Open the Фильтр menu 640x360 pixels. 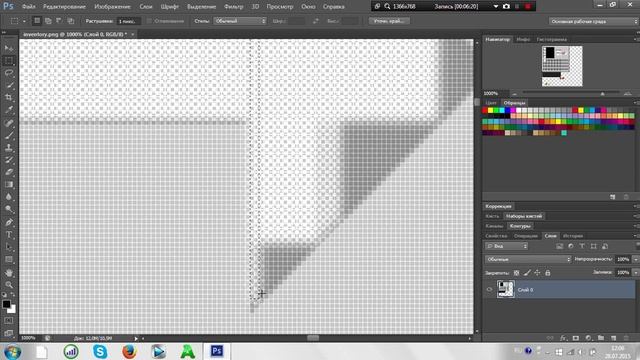[x=233, y=7]
